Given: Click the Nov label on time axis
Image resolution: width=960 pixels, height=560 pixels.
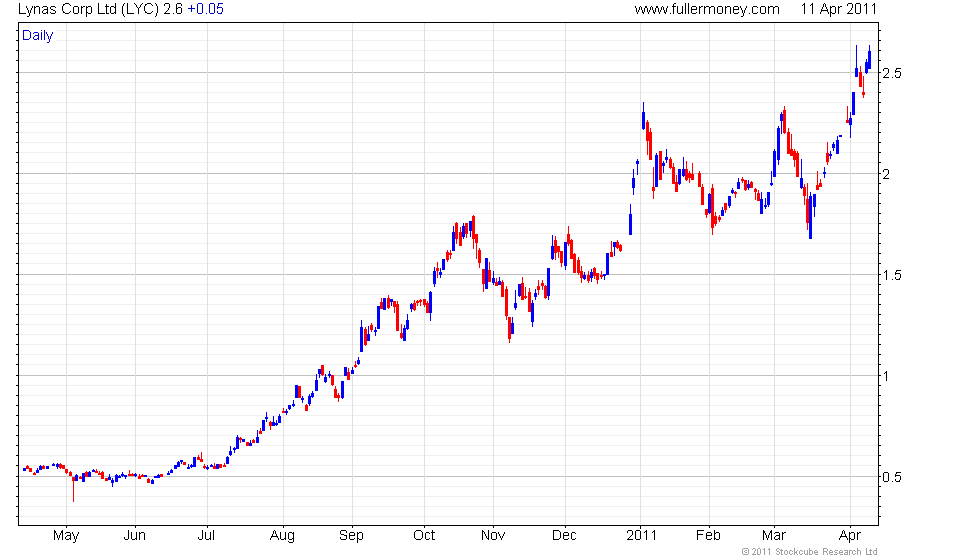Looking at the screenshot, I should coord(493,536).
